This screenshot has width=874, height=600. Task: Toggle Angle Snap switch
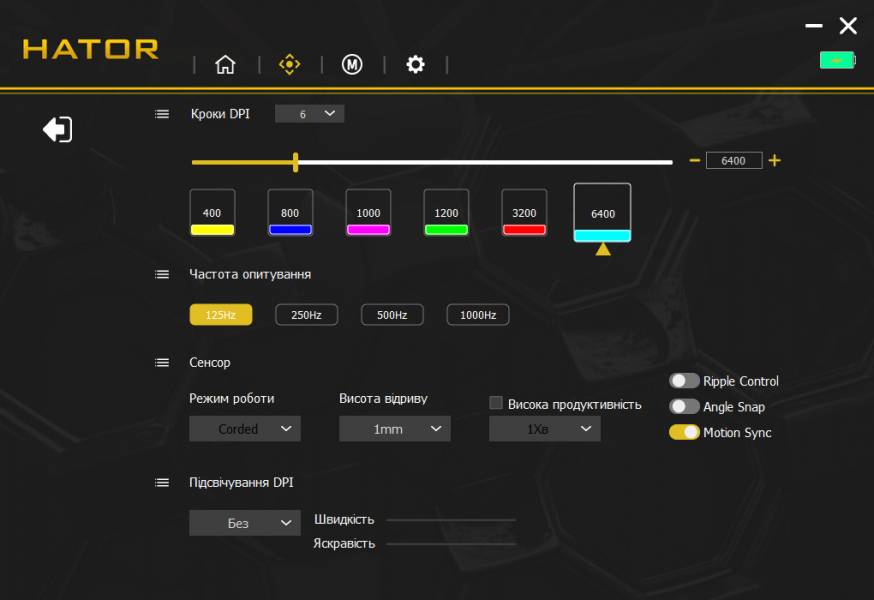pyautogui.click(x=684, y=407)
